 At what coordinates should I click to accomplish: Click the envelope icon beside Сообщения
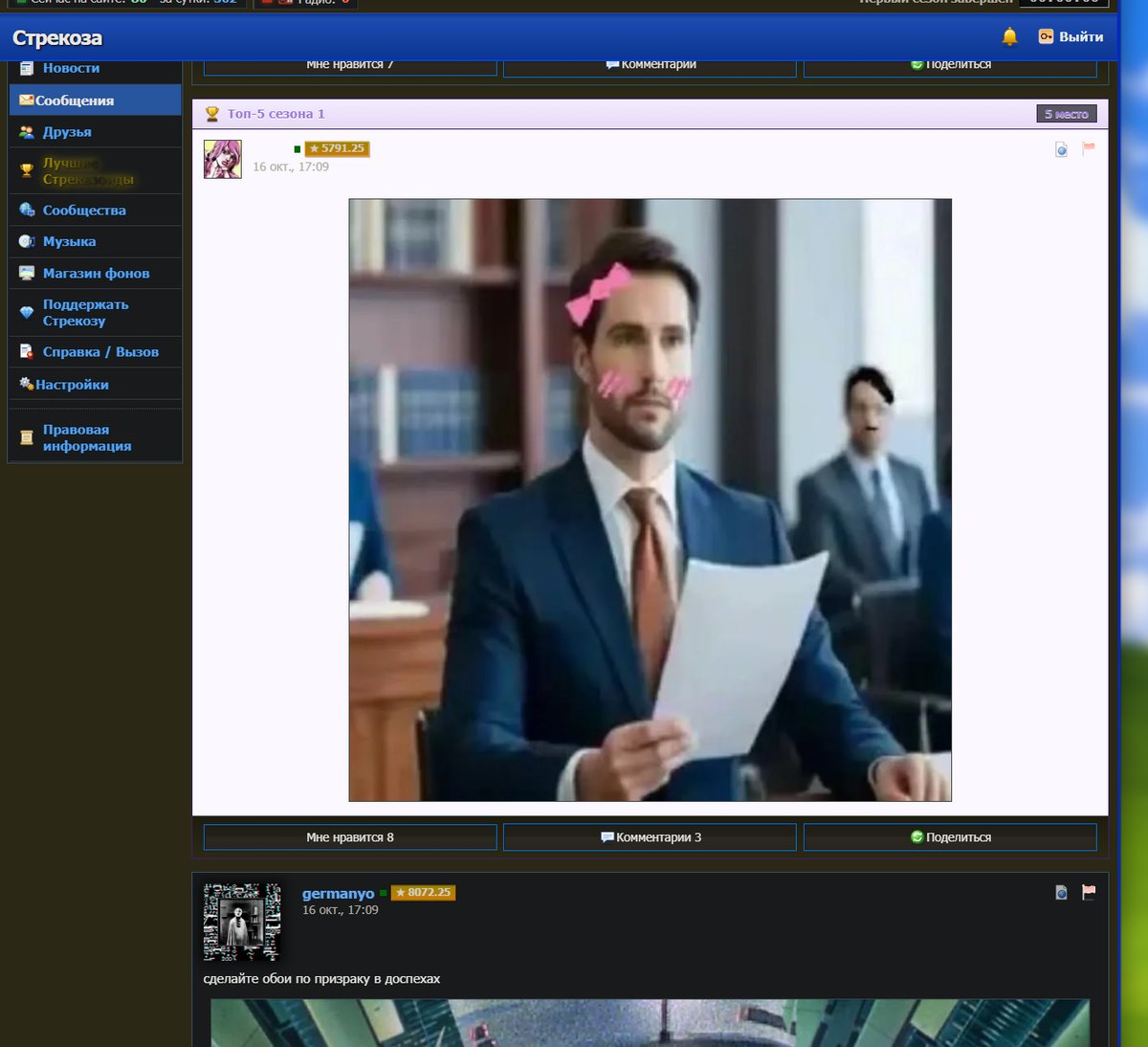[x=27, y=100]
